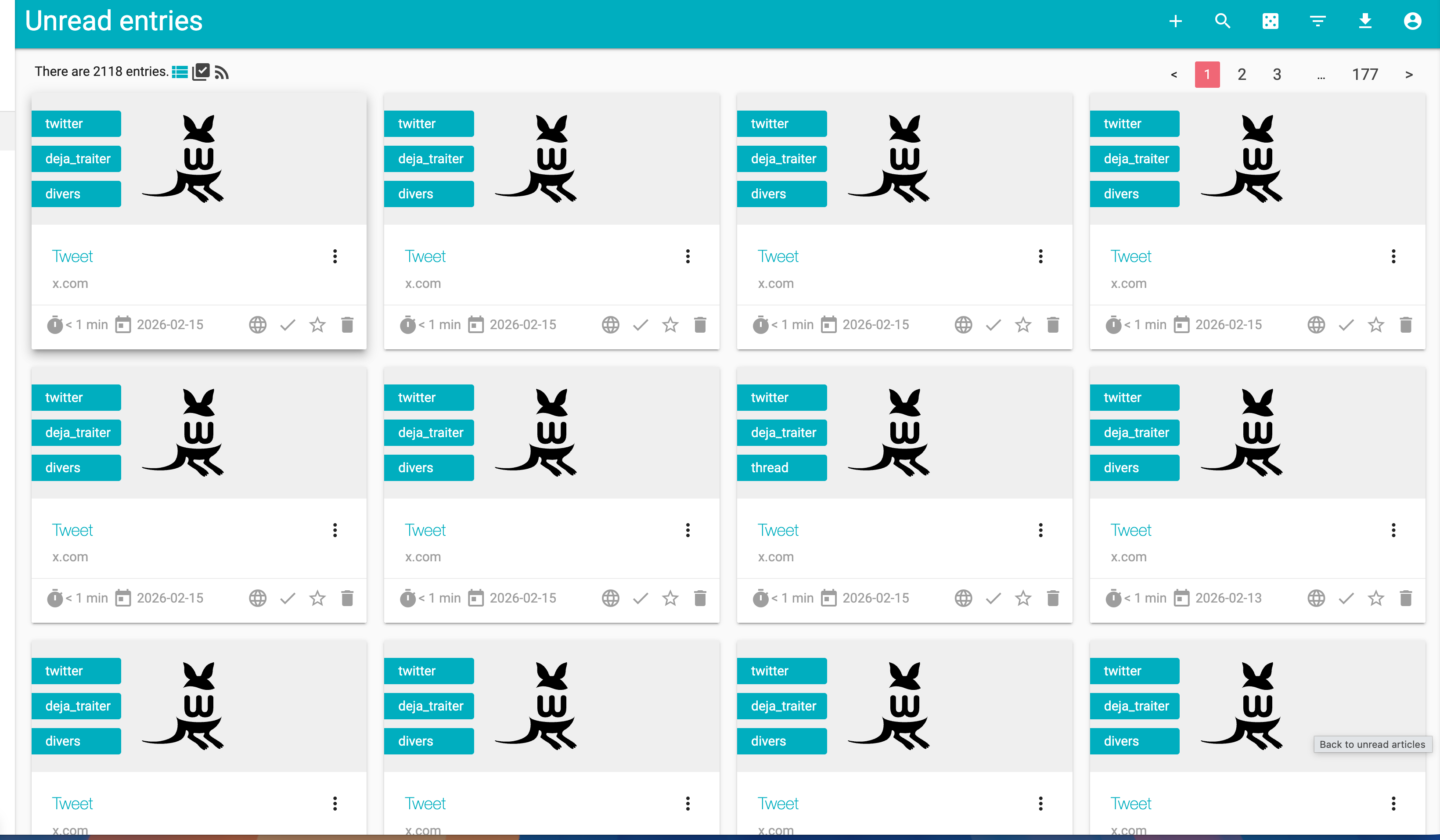Open the user account icon in the top bar
Screen dimensions: 1440x840
pos(1412,21)
